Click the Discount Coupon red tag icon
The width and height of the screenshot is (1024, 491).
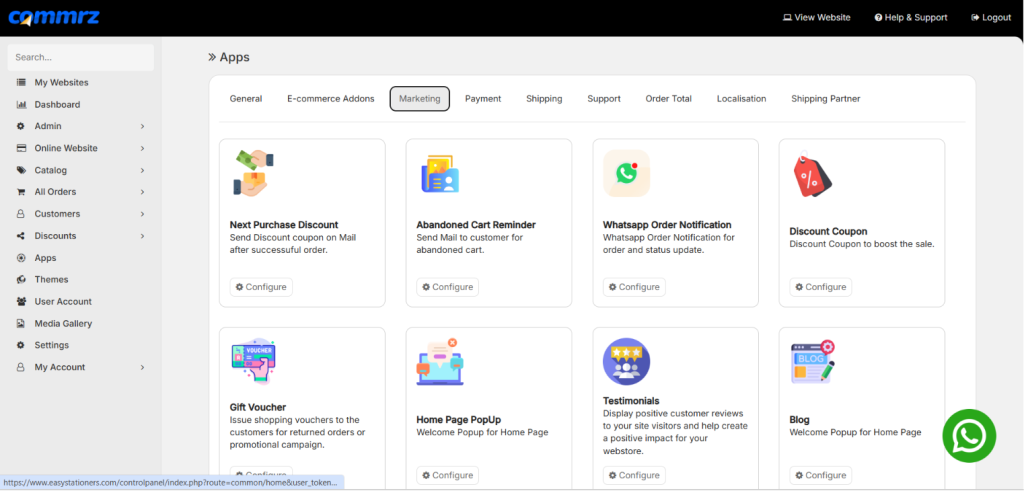[x=812, y=175]
